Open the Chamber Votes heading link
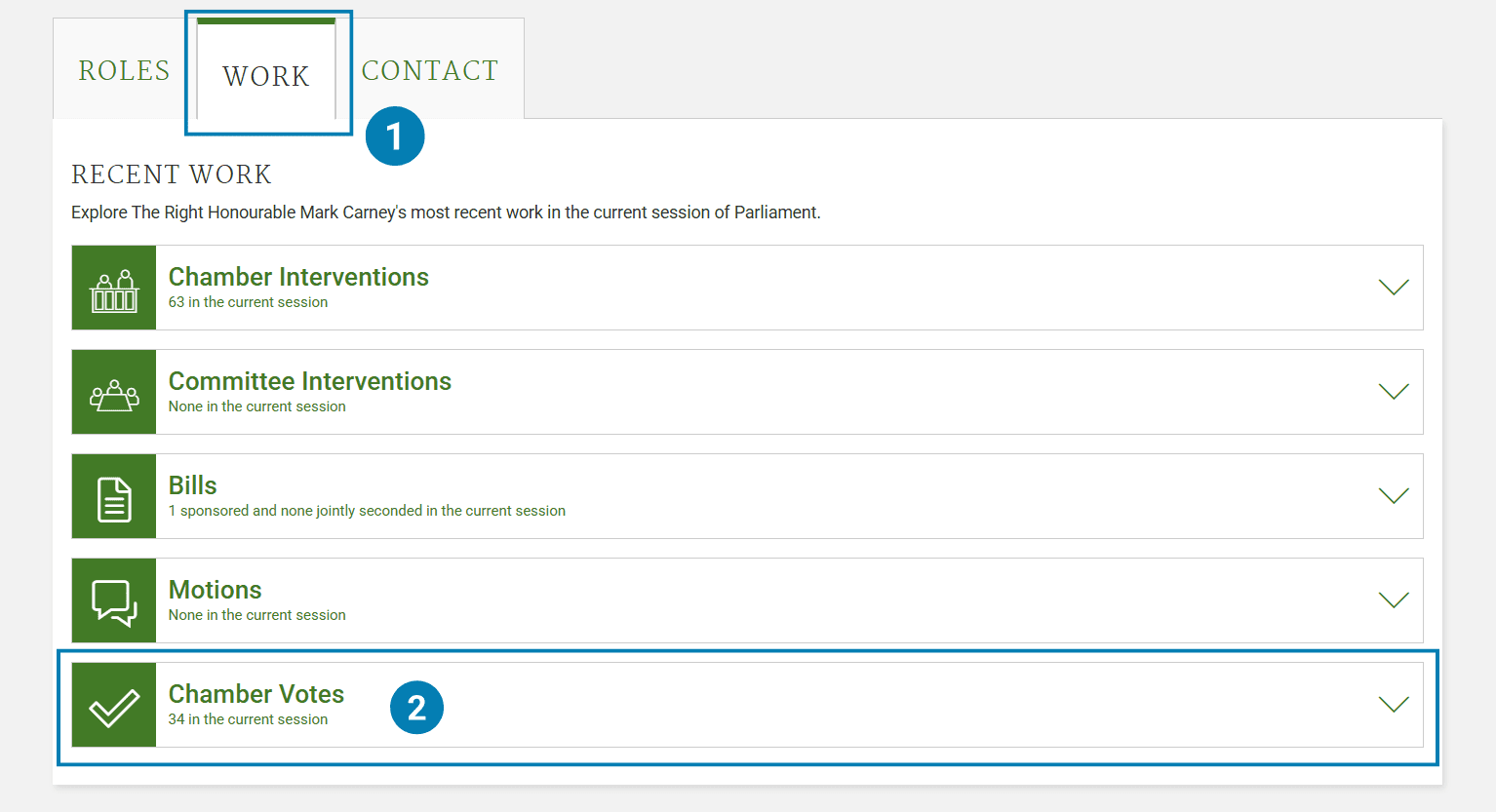This screenshot has height=812, width=1496. (x=256, y=694)
